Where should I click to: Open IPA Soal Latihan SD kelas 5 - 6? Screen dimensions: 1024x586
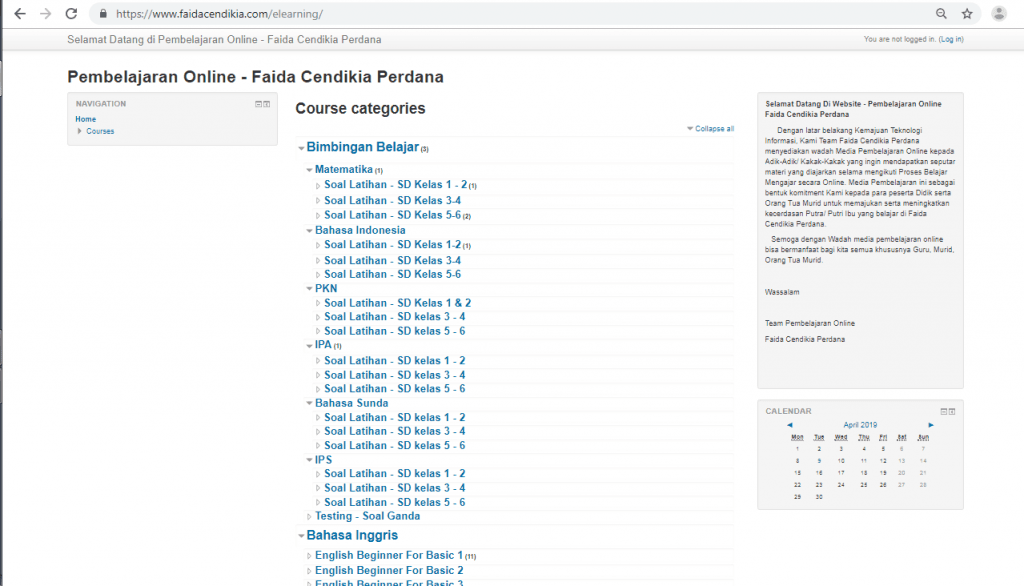(394, 389)
